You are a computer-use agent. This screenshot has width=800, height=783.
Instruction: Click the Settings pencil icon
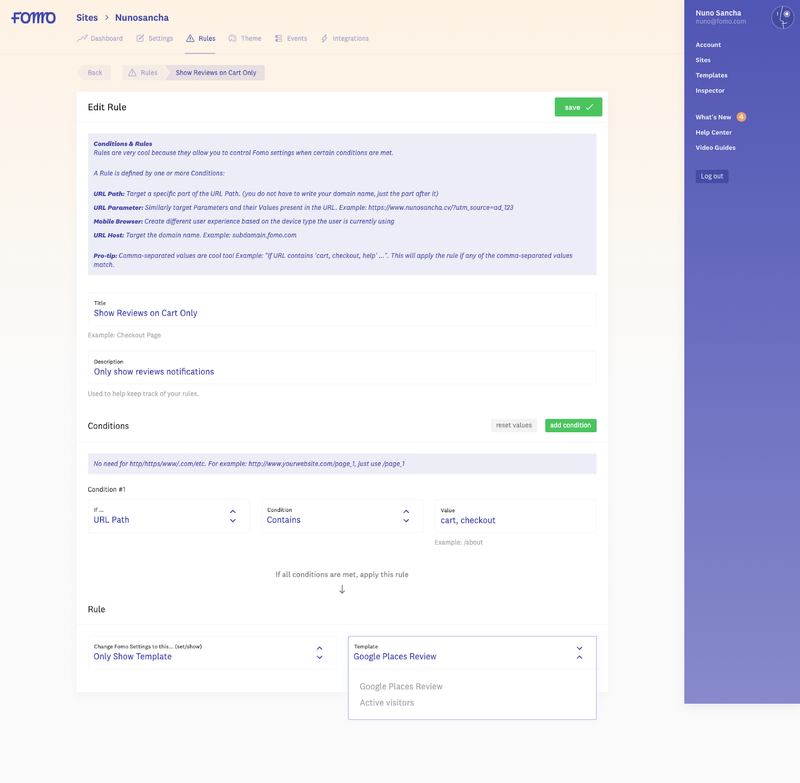coord(140,38)
